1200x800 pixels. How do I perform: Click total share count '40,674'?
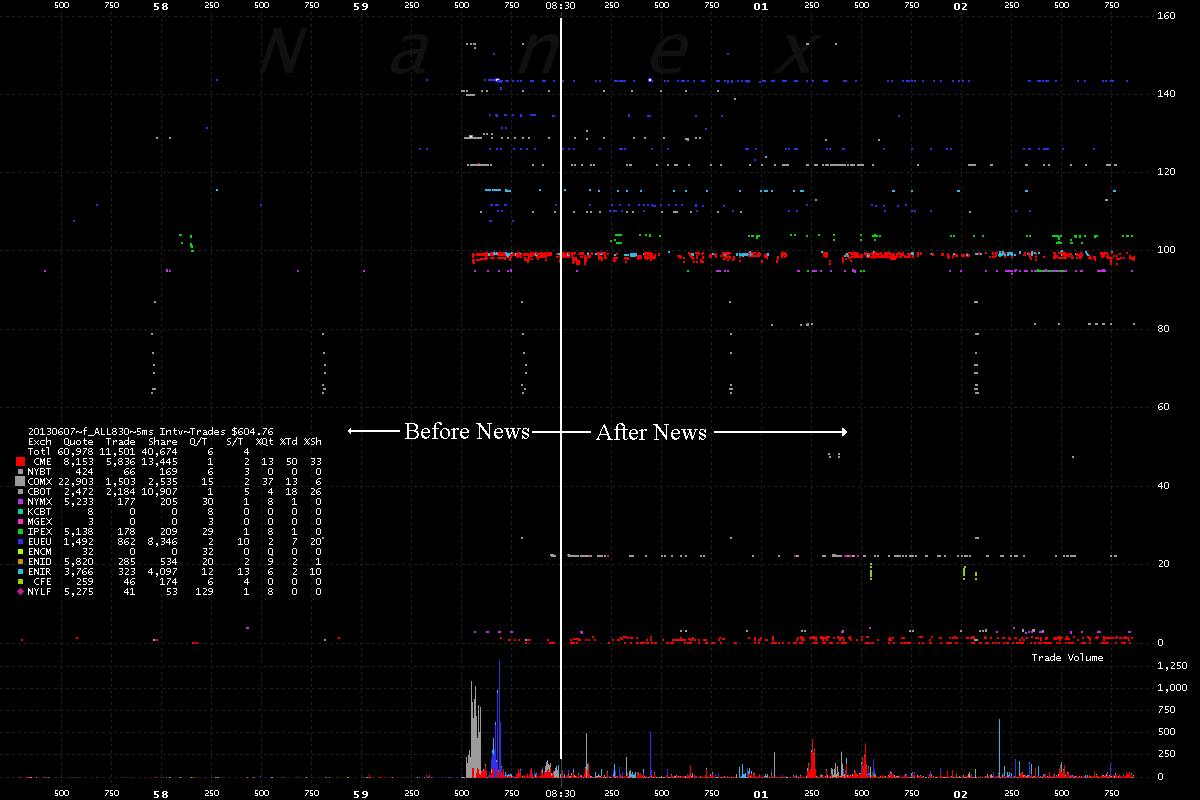(x=160, y=451)
